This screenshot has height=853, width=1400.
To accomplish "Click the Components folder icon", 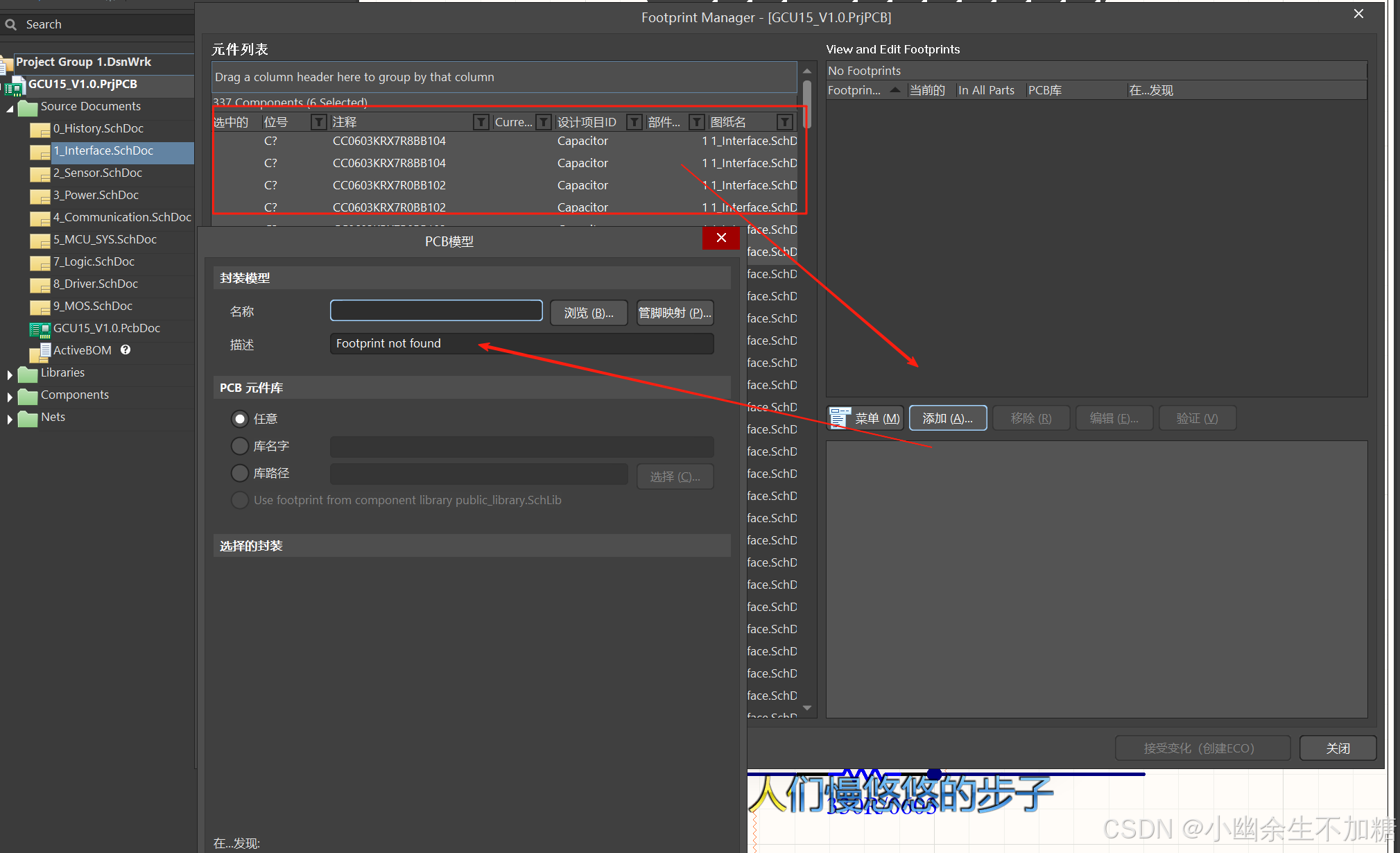I will point(28,396).
